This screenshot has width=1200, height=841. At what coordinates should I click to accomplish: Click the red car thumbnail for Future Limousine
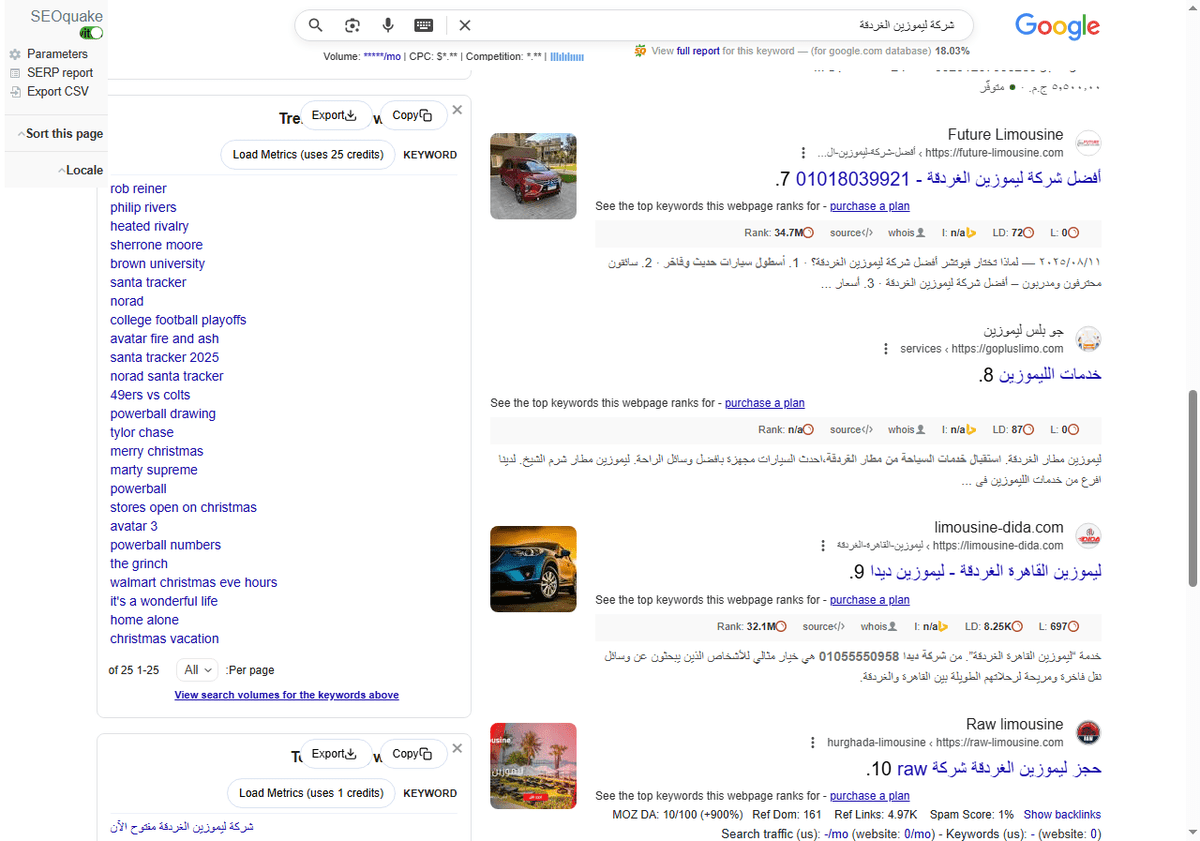(532, 176)
